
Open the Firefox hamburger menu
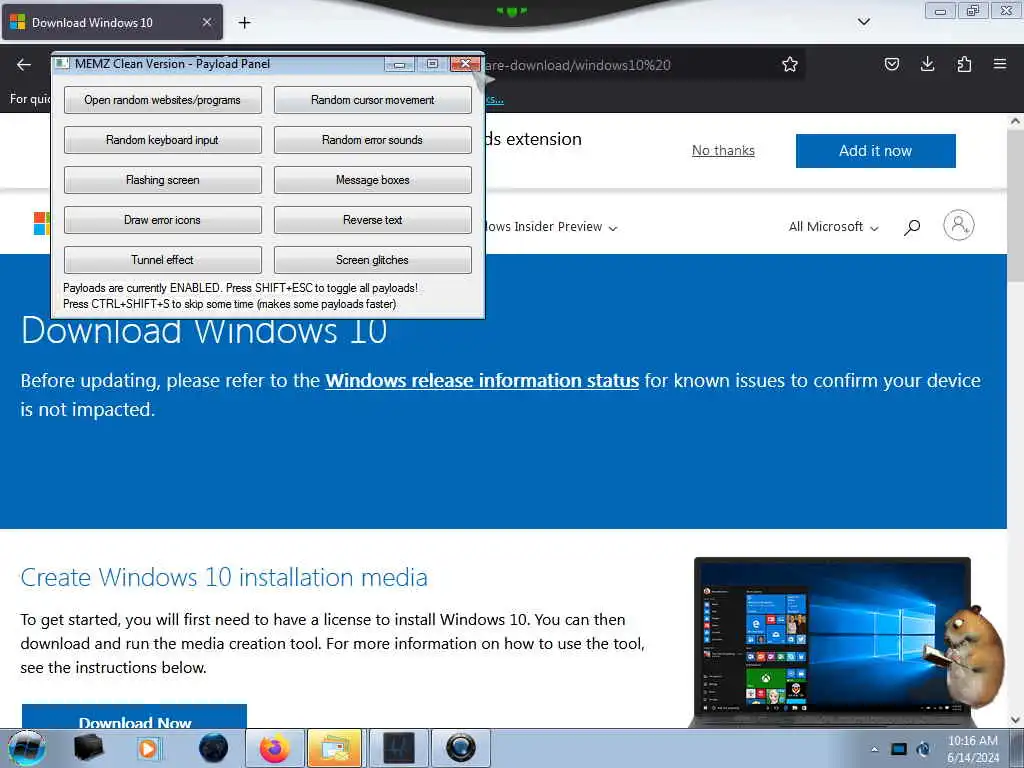coord(1000,64)
